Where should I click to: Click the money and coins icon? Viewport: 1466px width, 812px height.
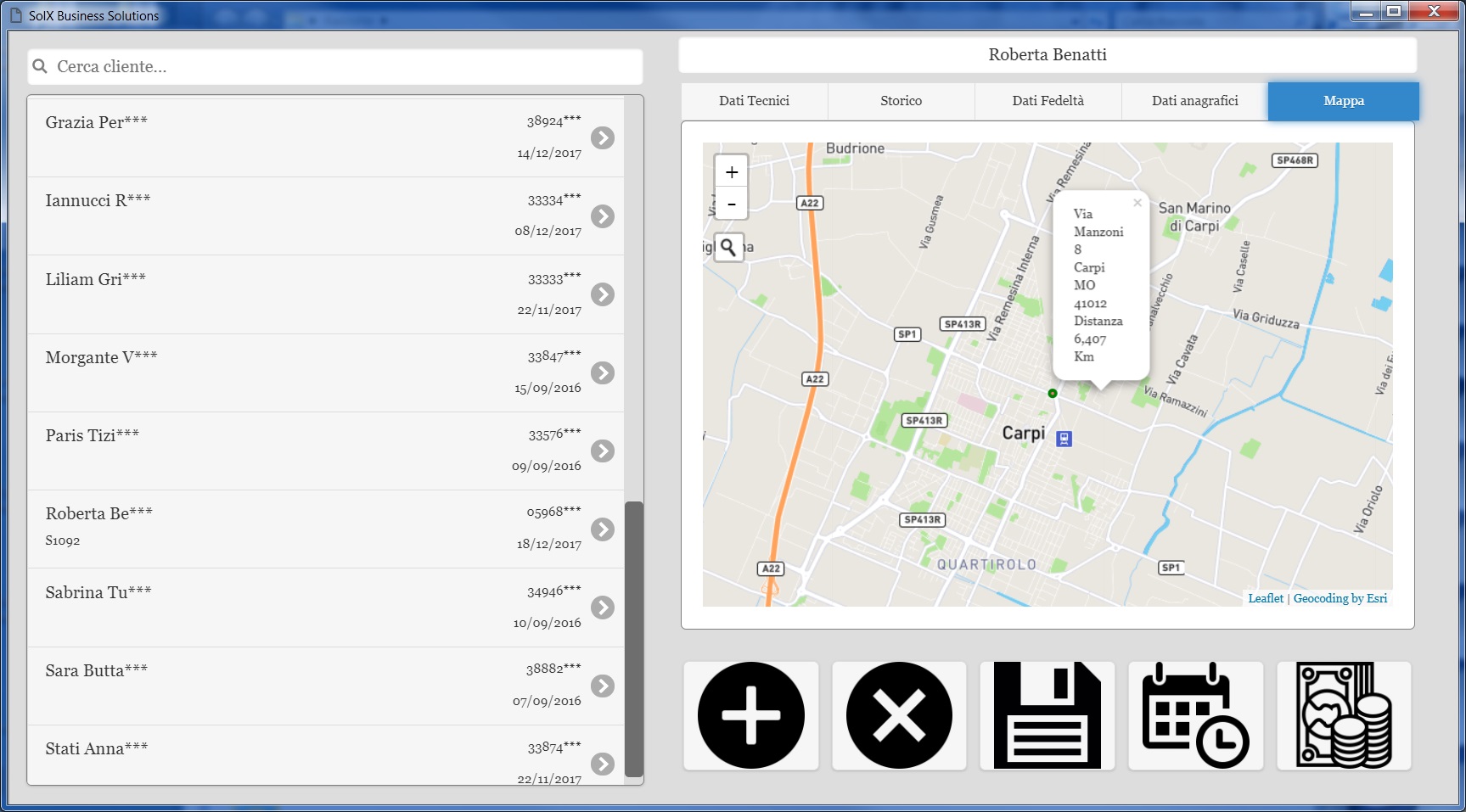tap(1344, 715)
